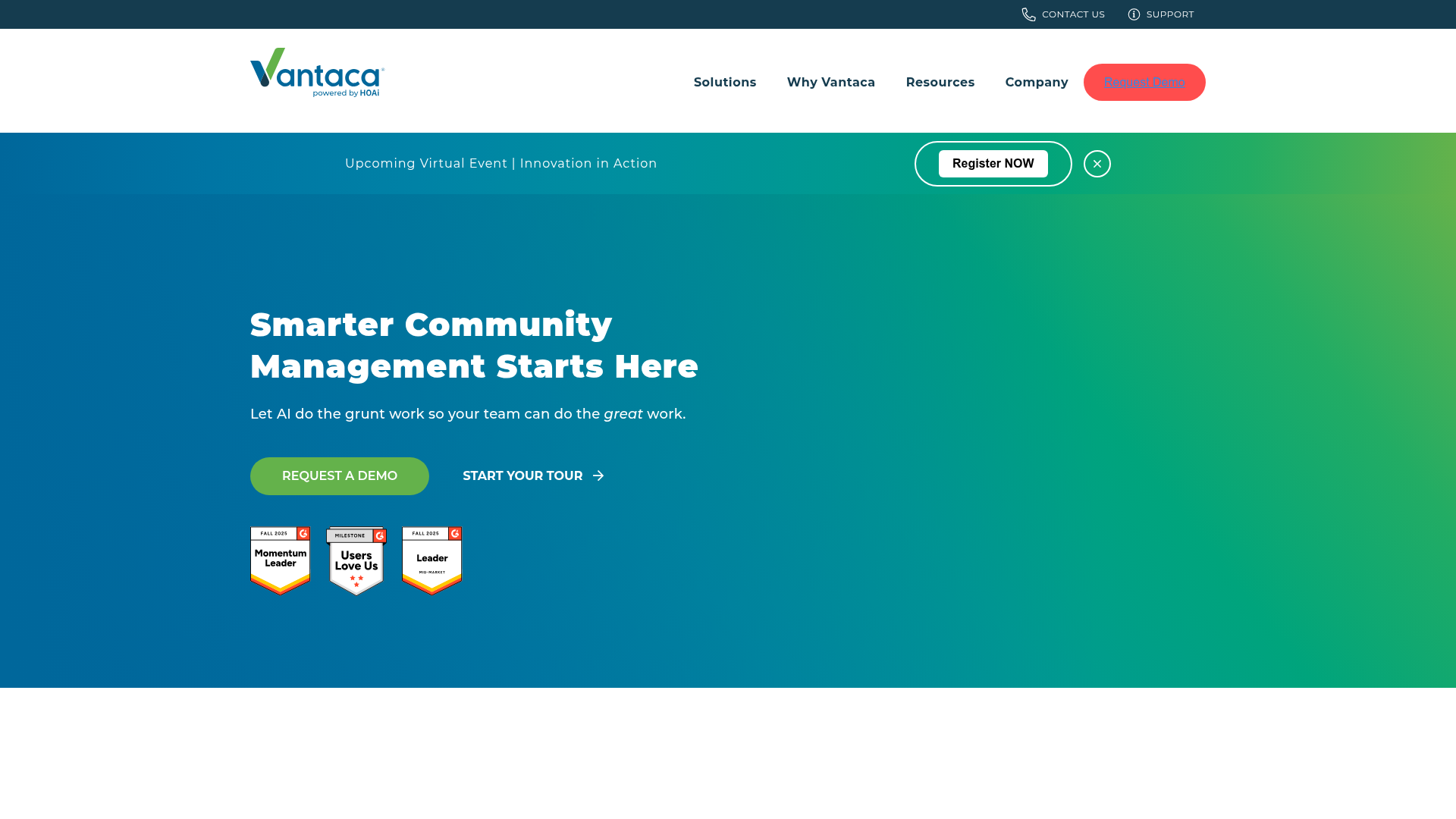Click the Request Demo header button
The image size is (1456, 819).
coord(1144,82)
